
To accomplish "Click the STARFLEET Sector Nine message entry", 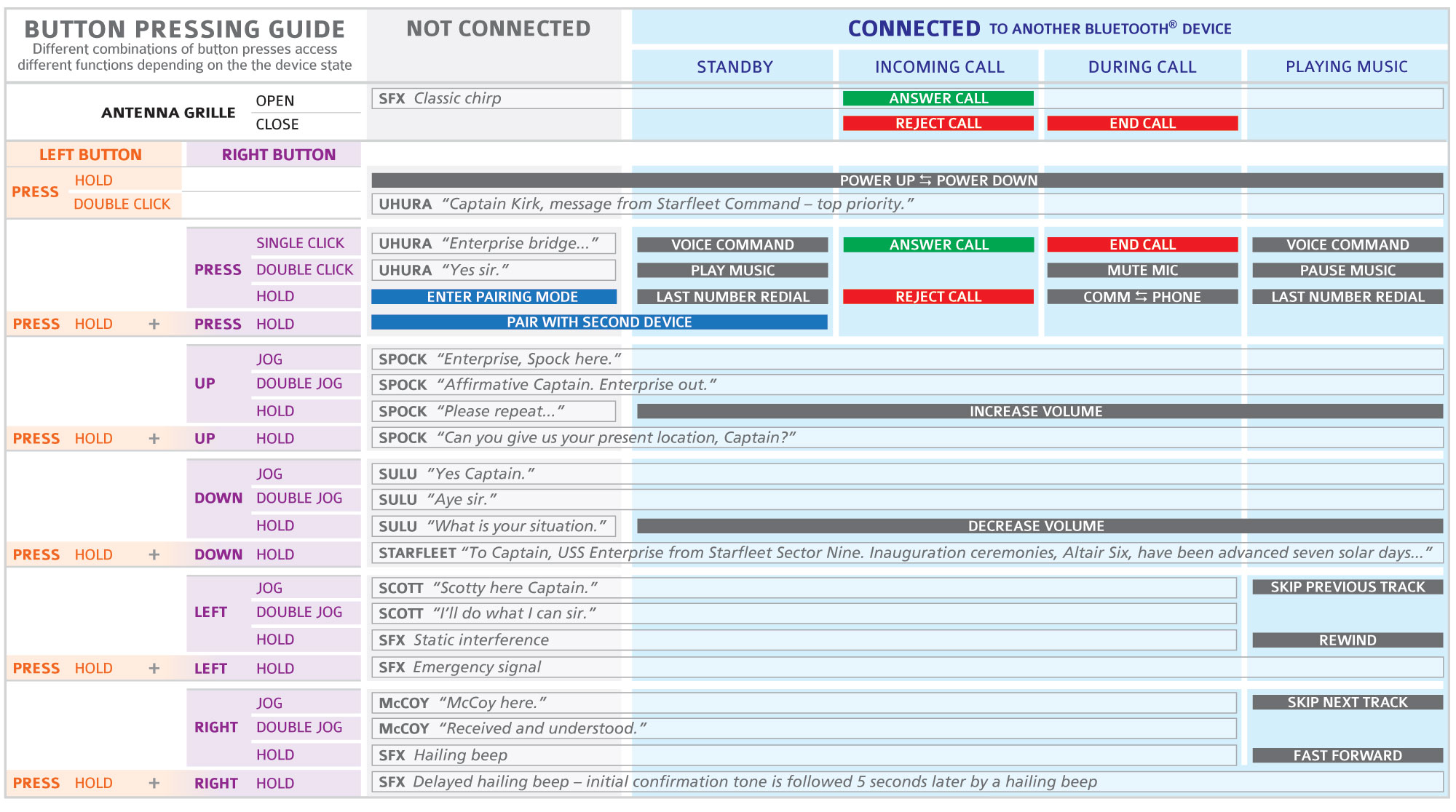I will click(907, 553).
